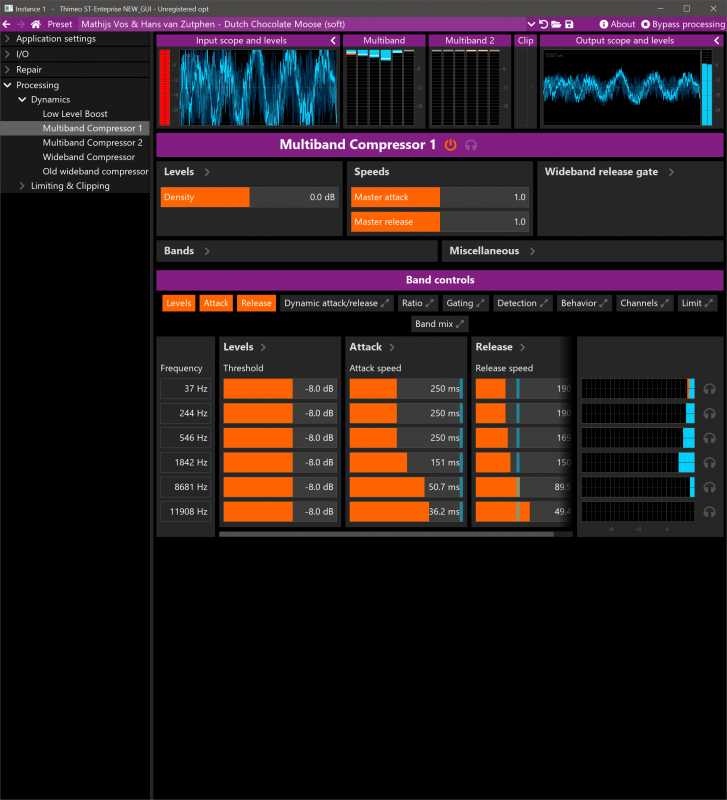The width and height of the screenshot is (727, 800).
Task: Solo the 8681 Hz band headphone
Action: pyautogui.click(x=709, y=487)
